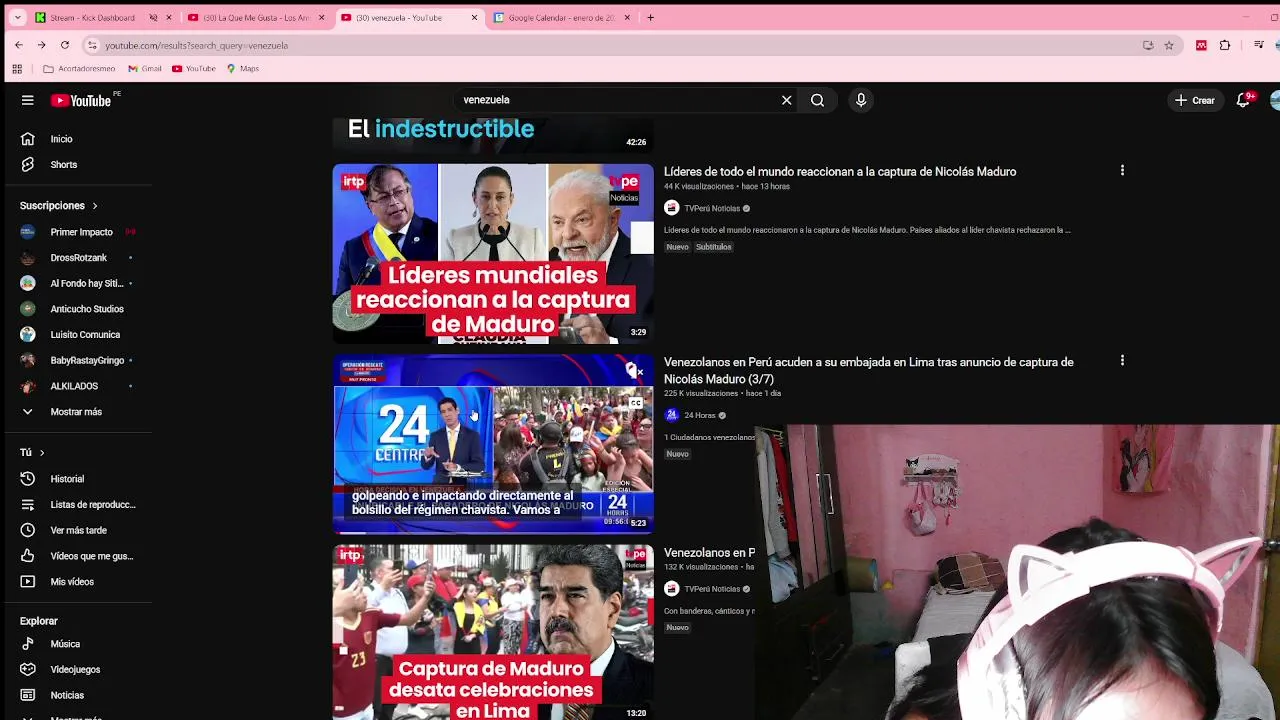Switch to the Stream - Kick Dashboard tab
Image resolution: width=1280 pixels, height=720 pixels.
[x=92, y=17]
